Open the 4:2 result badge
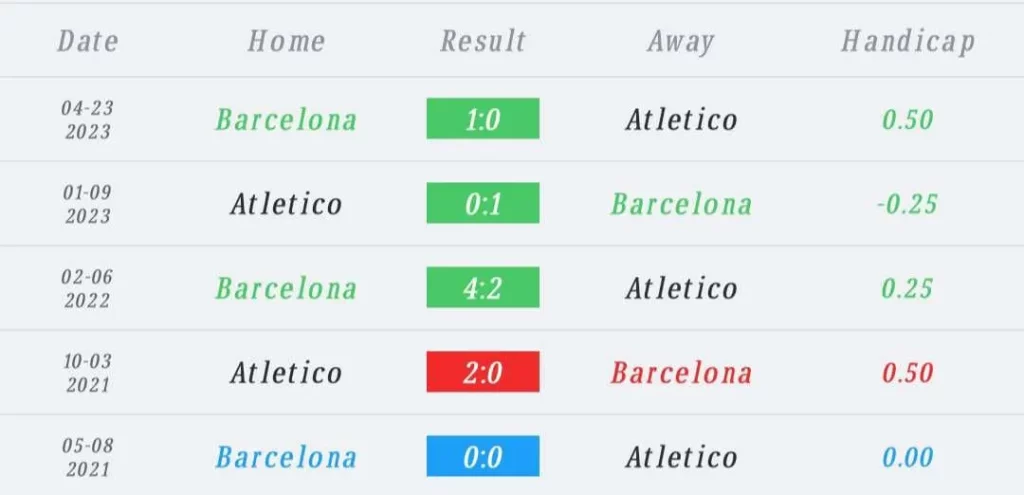 click(x=483, y=287)
